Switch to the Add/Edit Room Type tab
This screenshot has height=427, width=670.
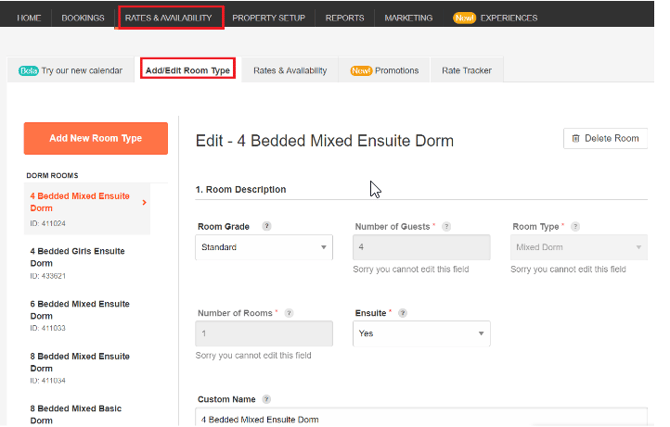[x=188, y=70]
